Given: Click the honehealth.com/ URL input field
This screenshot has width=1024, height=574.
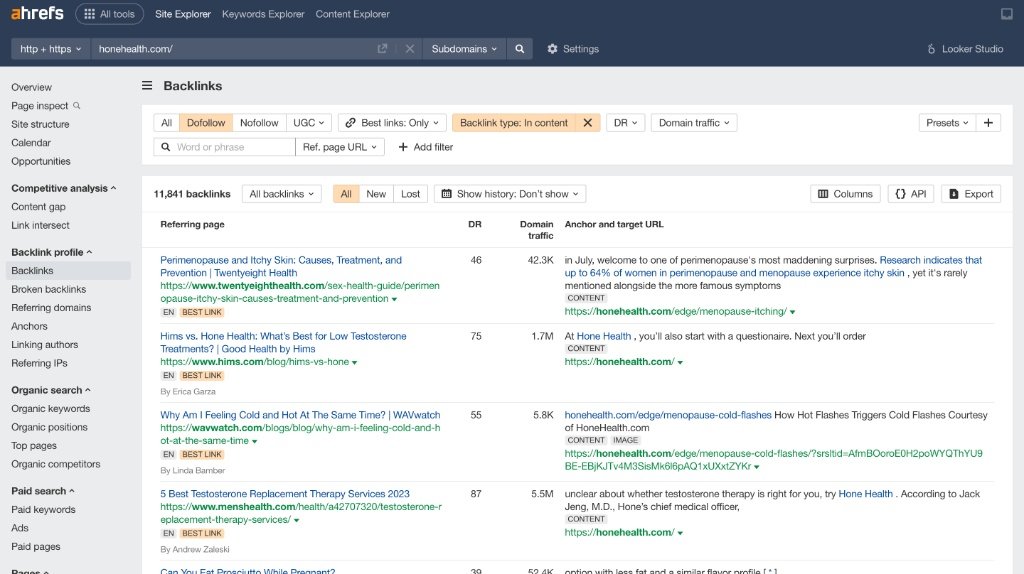Looking at the screenshot, I should pos(232,49).
